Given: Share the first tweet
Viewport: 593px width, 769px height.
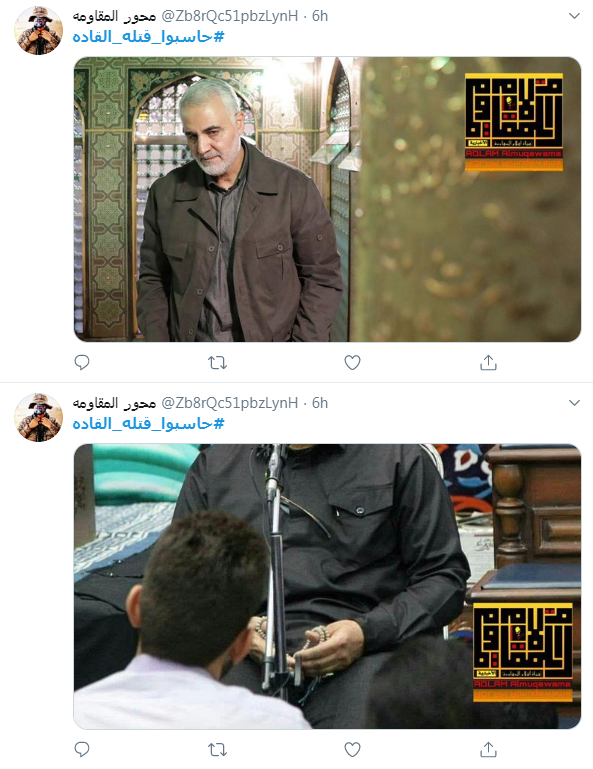Looking at the screenshot, I should pyautogui.click(x=488, y=362).
